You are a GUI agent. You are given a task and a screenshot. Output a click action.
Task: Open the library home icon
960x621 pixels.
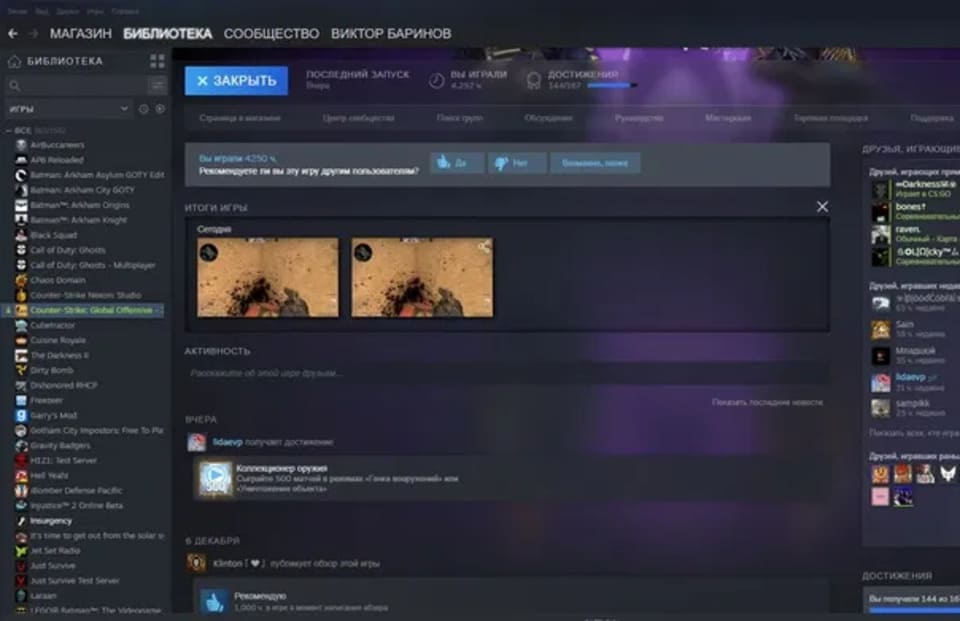pos(14,61)
